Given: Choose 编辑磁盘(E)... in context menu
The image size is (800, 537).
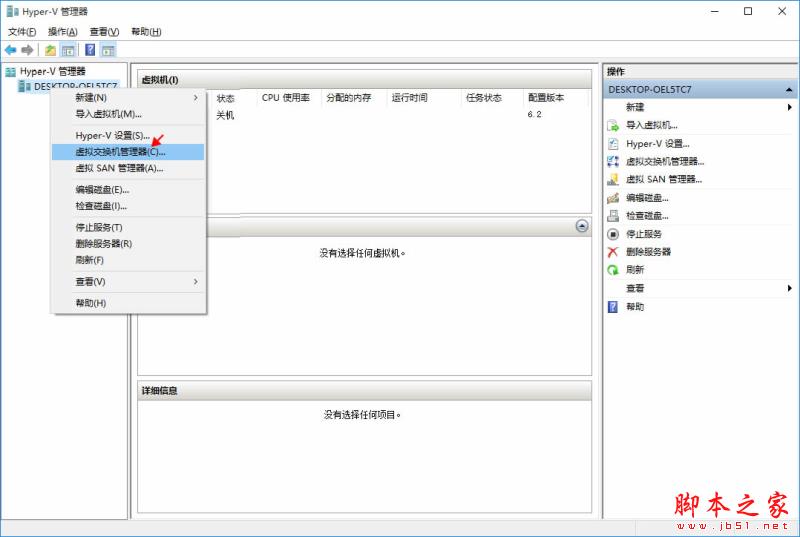Looking at the screenshot, I should [x=128, y=190].
